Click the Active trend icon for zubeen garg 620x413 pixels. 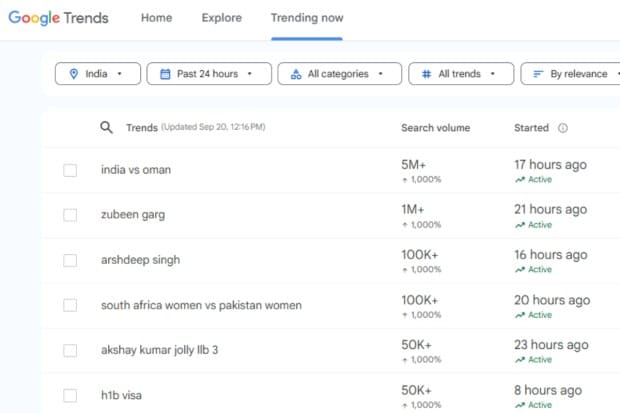520,225
